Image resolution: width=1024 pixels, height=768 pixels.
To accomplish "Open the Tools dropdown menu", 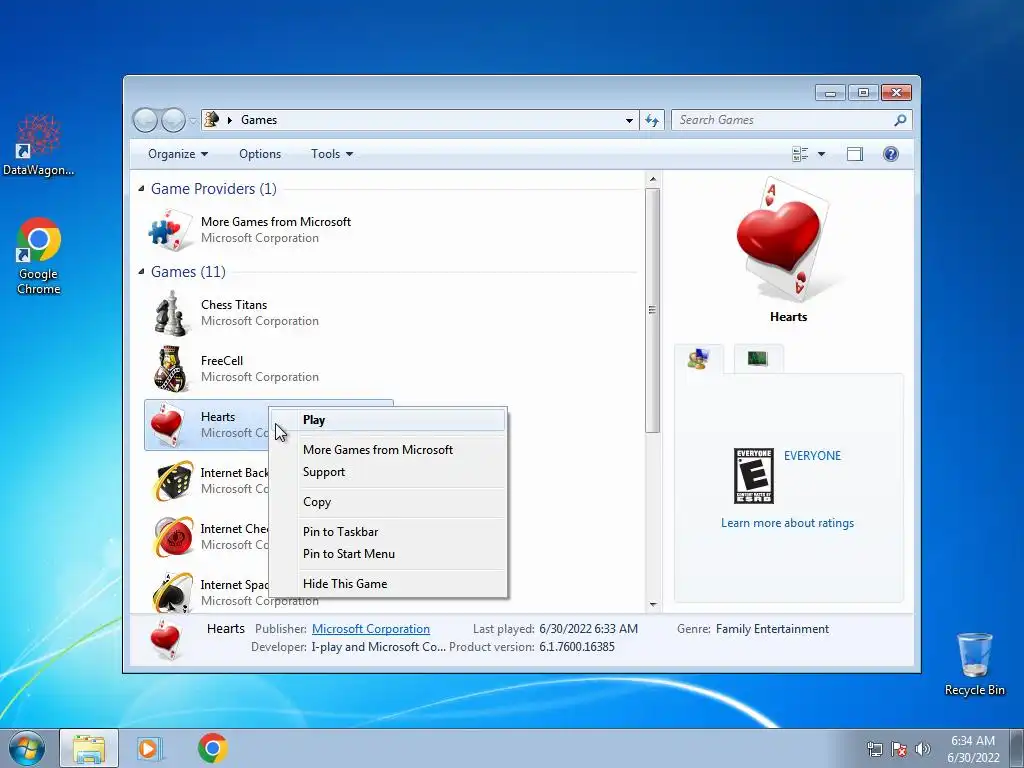I will point(332,154).
